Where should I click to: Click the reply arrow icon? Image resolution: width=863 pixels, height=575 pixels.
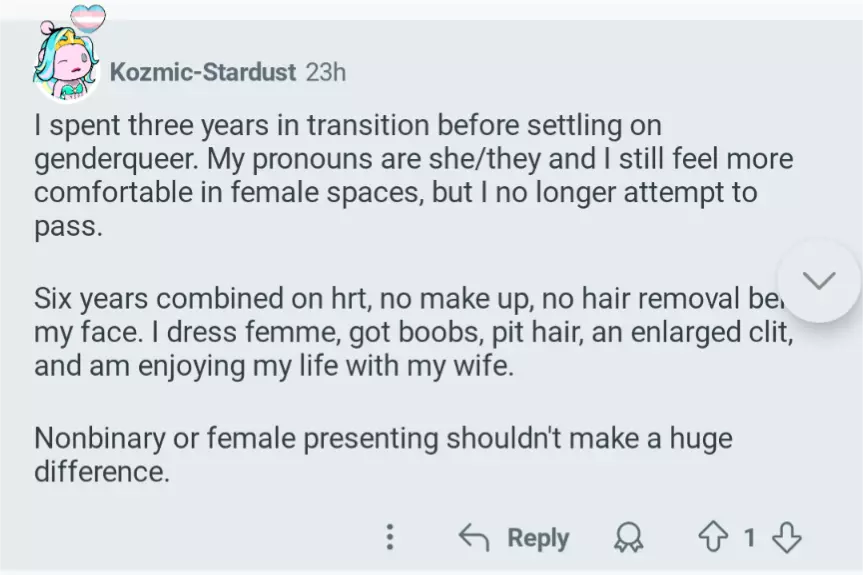(x=473, y=538)
